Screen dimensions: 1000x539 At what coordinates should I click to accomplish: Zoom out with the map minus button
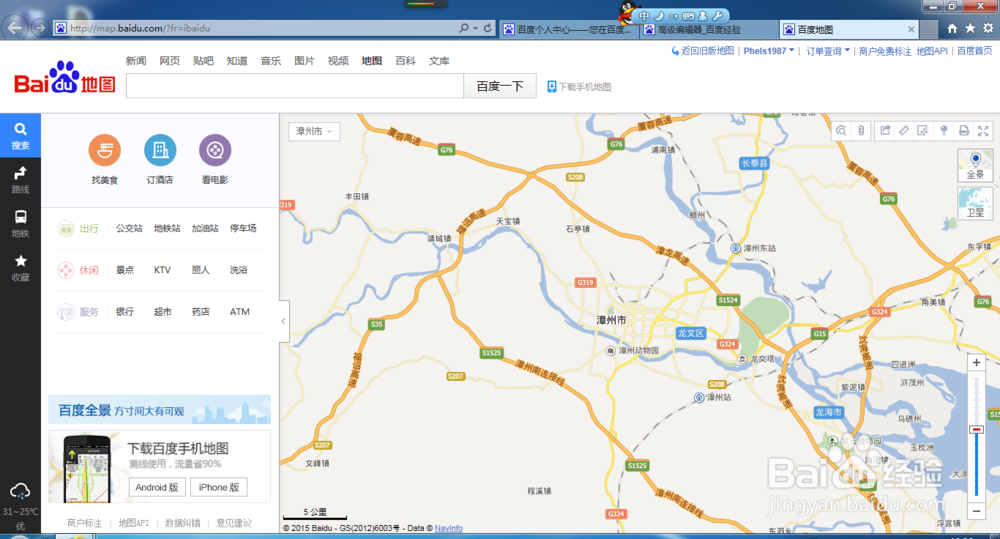click(x=976, y=511)
